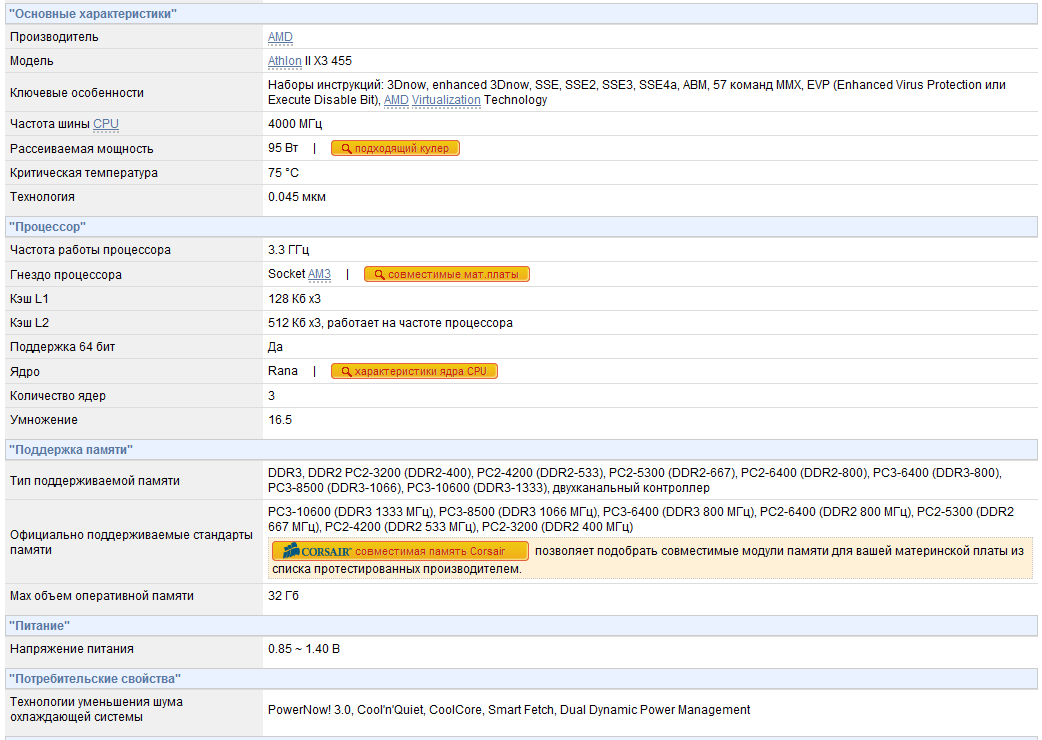Select the PC3-10600 official standards text

pyautogui.click(x=641, y=519)
